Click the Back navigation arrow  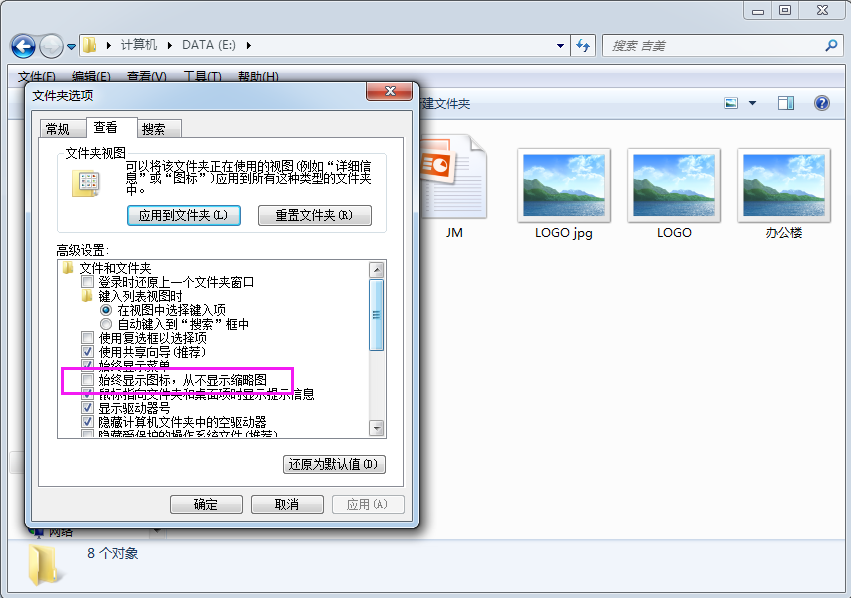23,46
